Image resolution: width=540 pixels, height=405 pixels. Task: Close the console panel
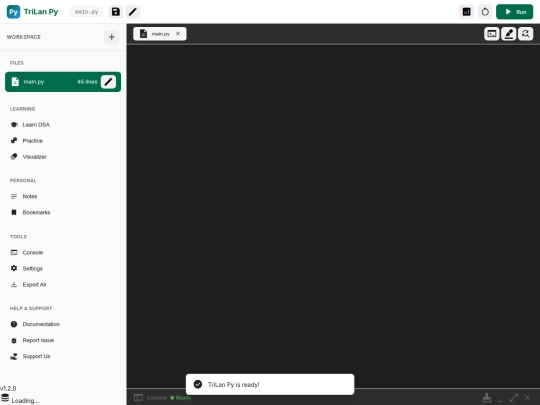click(527, 398)
